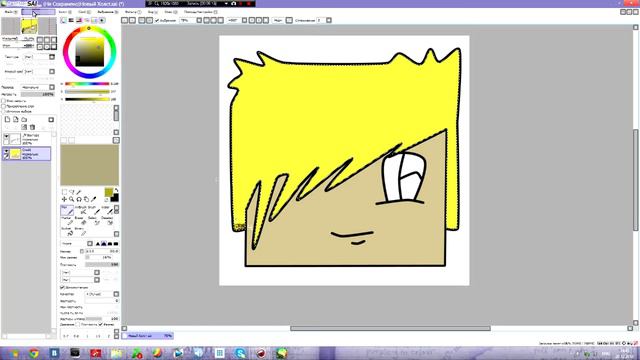Open the brush edge mode dropdown

(90, 244)
